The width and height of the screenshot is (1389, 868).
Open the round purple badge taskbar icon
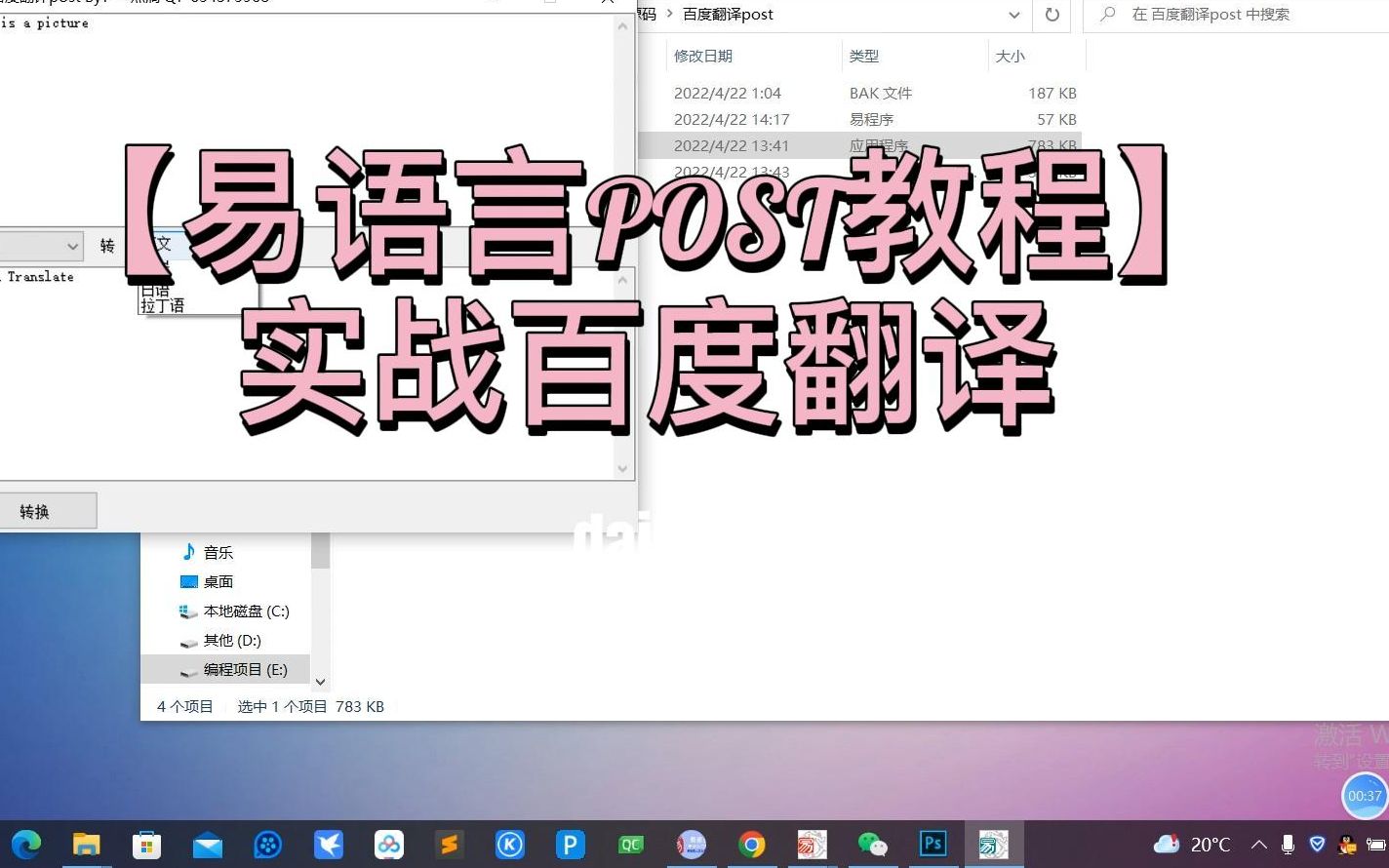(692, 844)
